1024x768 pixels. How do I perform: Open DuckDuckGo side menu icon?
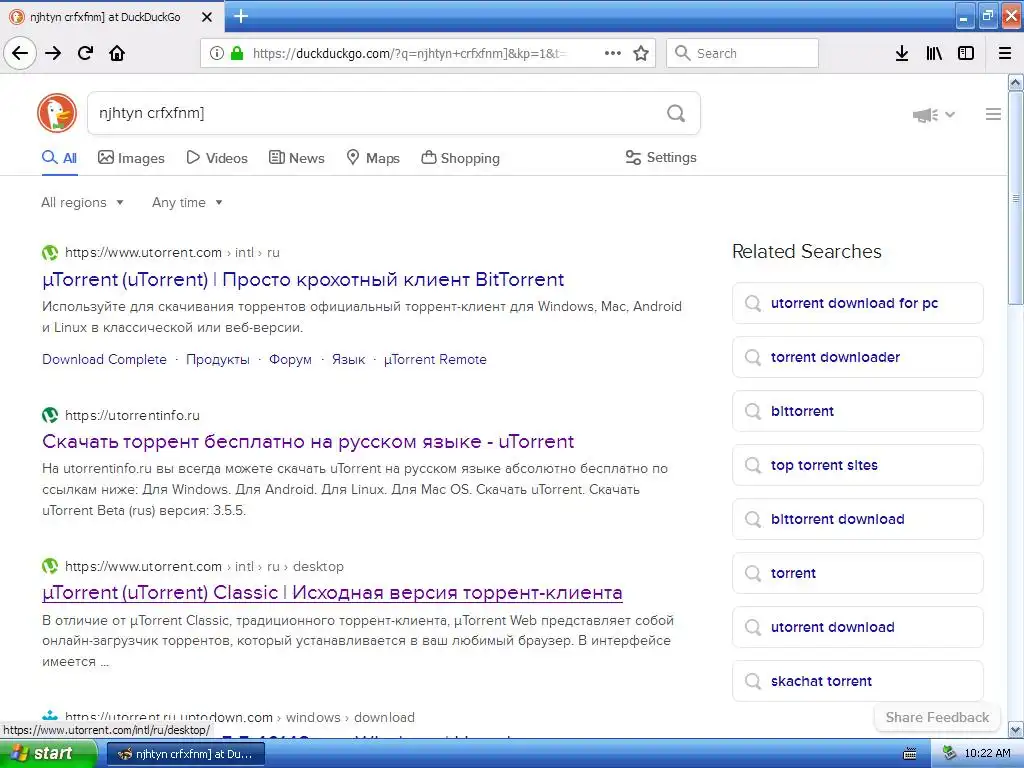[993, 114]
